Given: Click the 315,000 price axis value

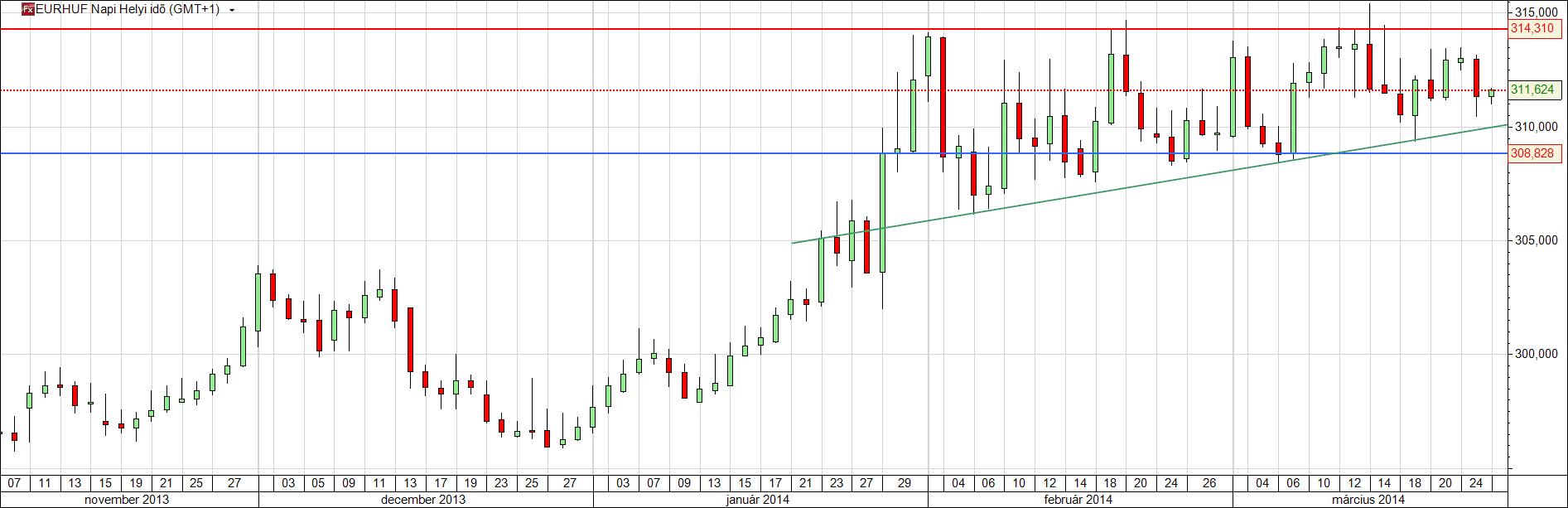Looking at the screenshot, I should click(x=1535, y=12).
